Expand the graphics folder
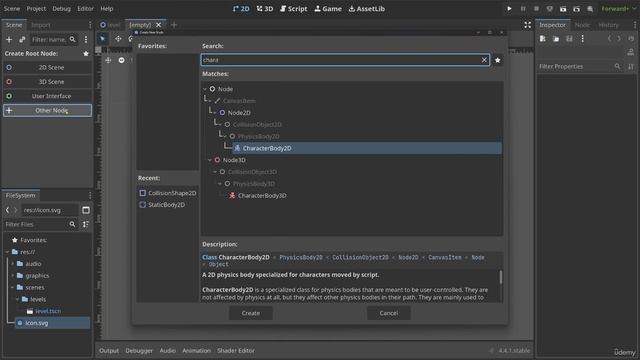The height and width of the screenshot is (360, 640). (13, 276)
